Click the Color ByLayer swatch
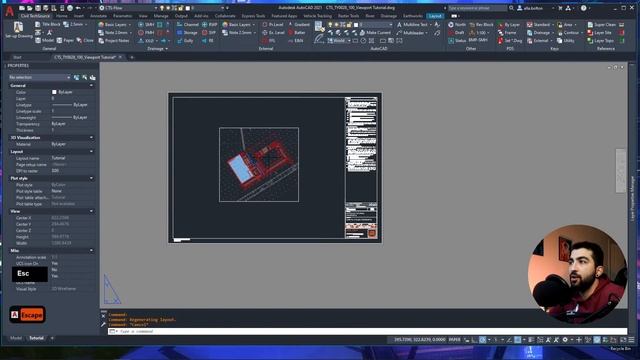This screenshot has width=640, height=360. [x=54, y=92]
